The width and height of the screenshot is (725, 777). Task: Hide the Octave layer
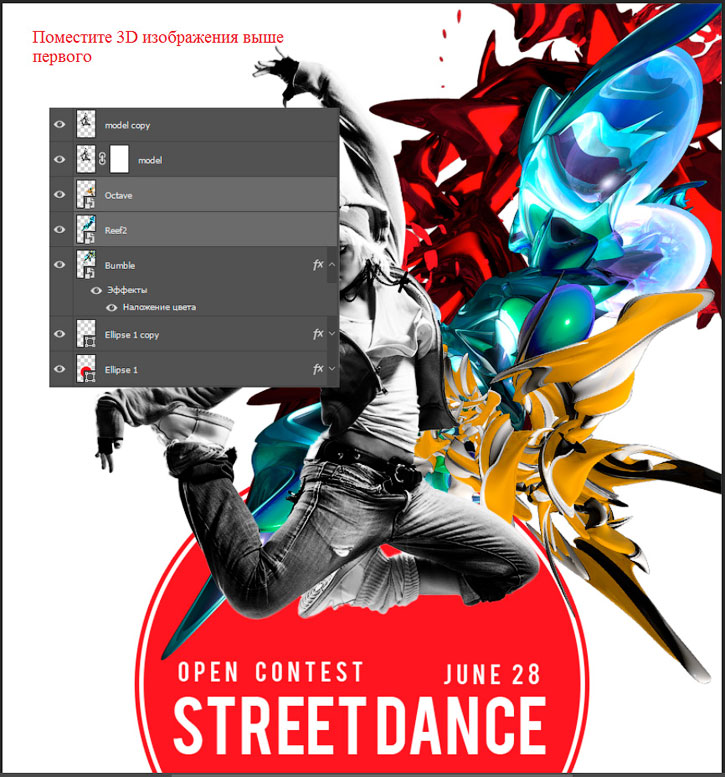59,194
